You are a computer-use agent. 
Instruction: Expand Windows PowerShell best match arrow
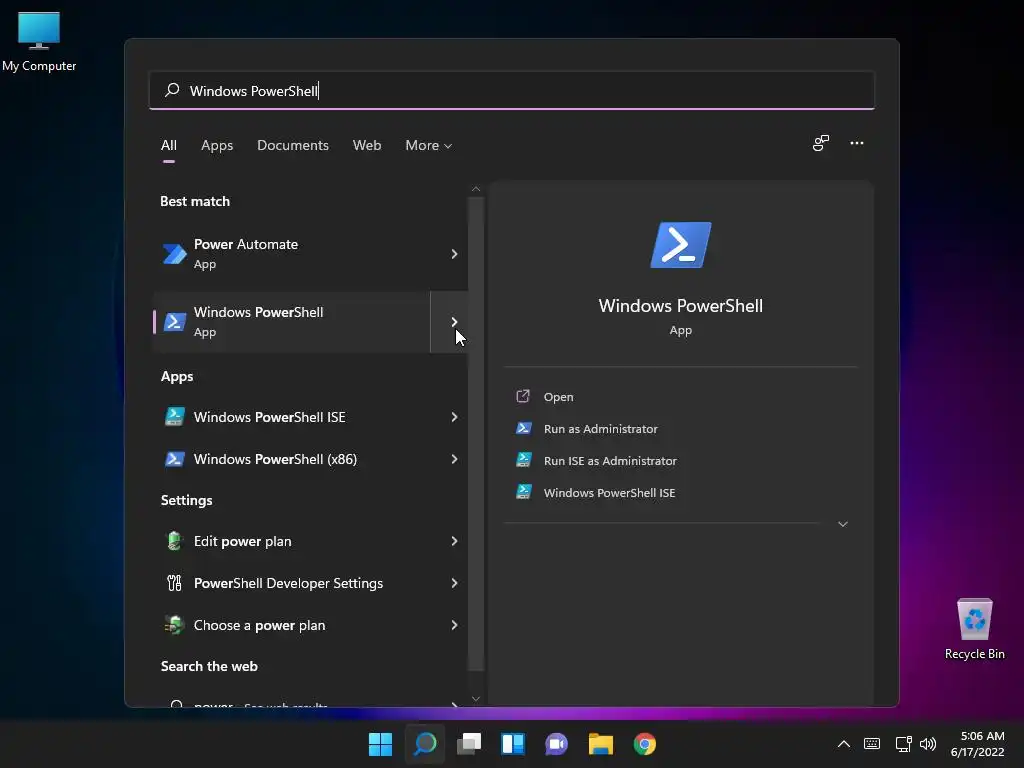coord(454,321)
